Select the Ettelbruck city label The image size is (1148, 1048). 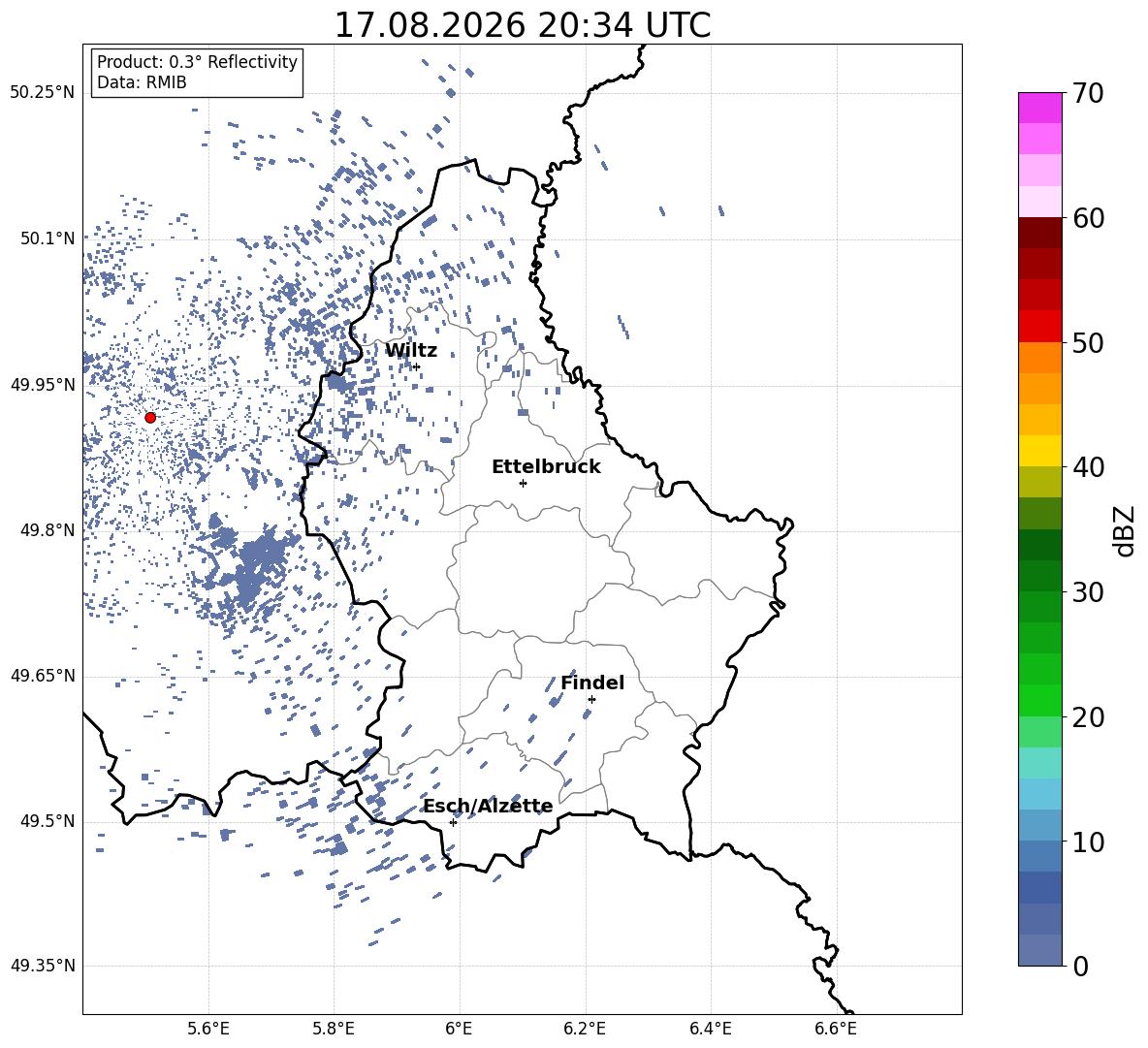tap(546, 467)
